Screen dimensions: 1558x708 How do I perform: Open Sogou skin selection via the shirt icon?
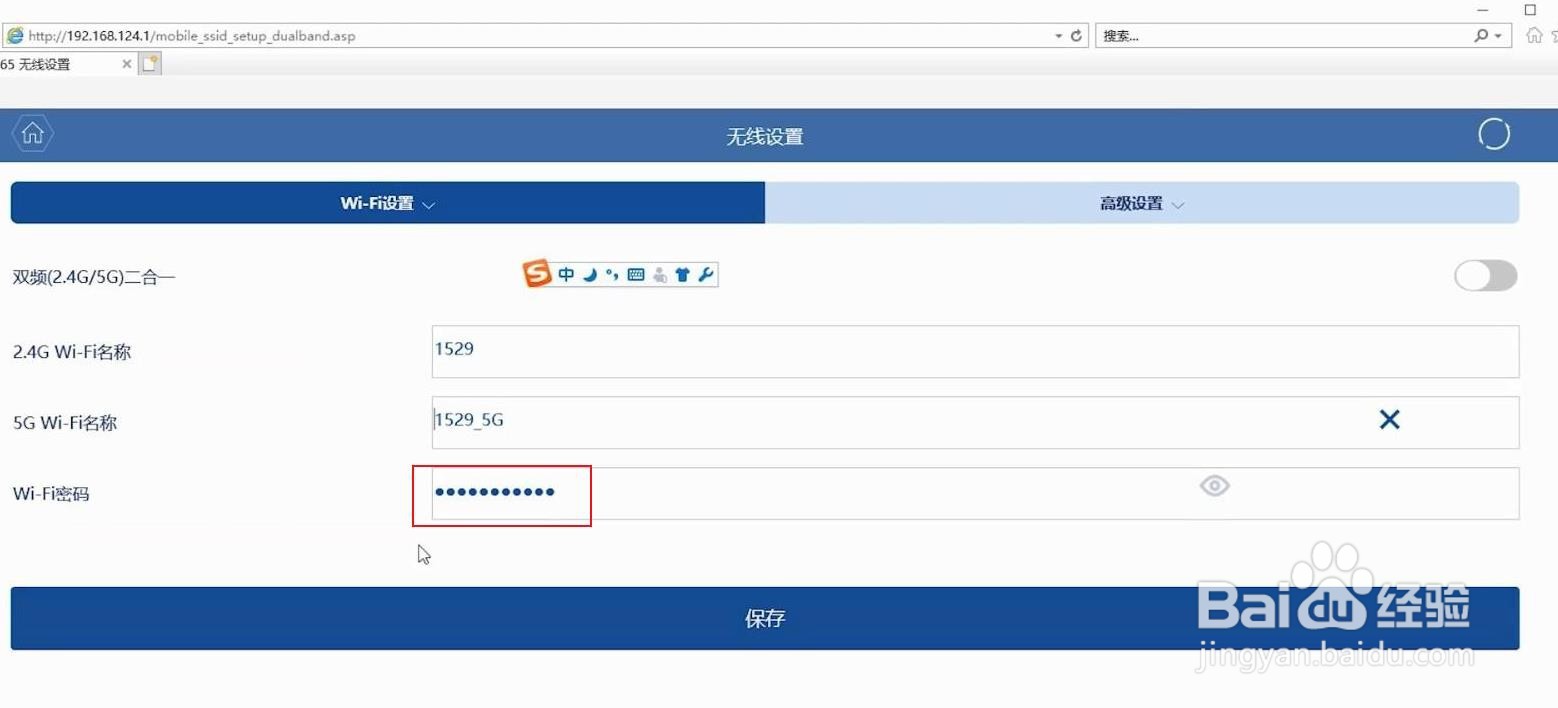click(682, 273)
